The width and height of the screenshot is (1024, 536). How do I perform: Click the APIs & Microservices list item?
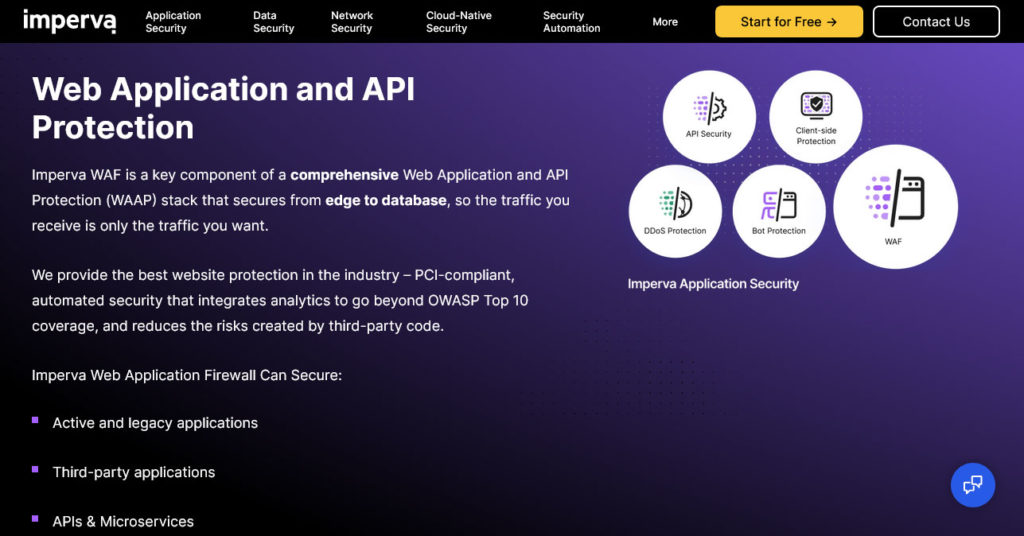tap(123, 522)
